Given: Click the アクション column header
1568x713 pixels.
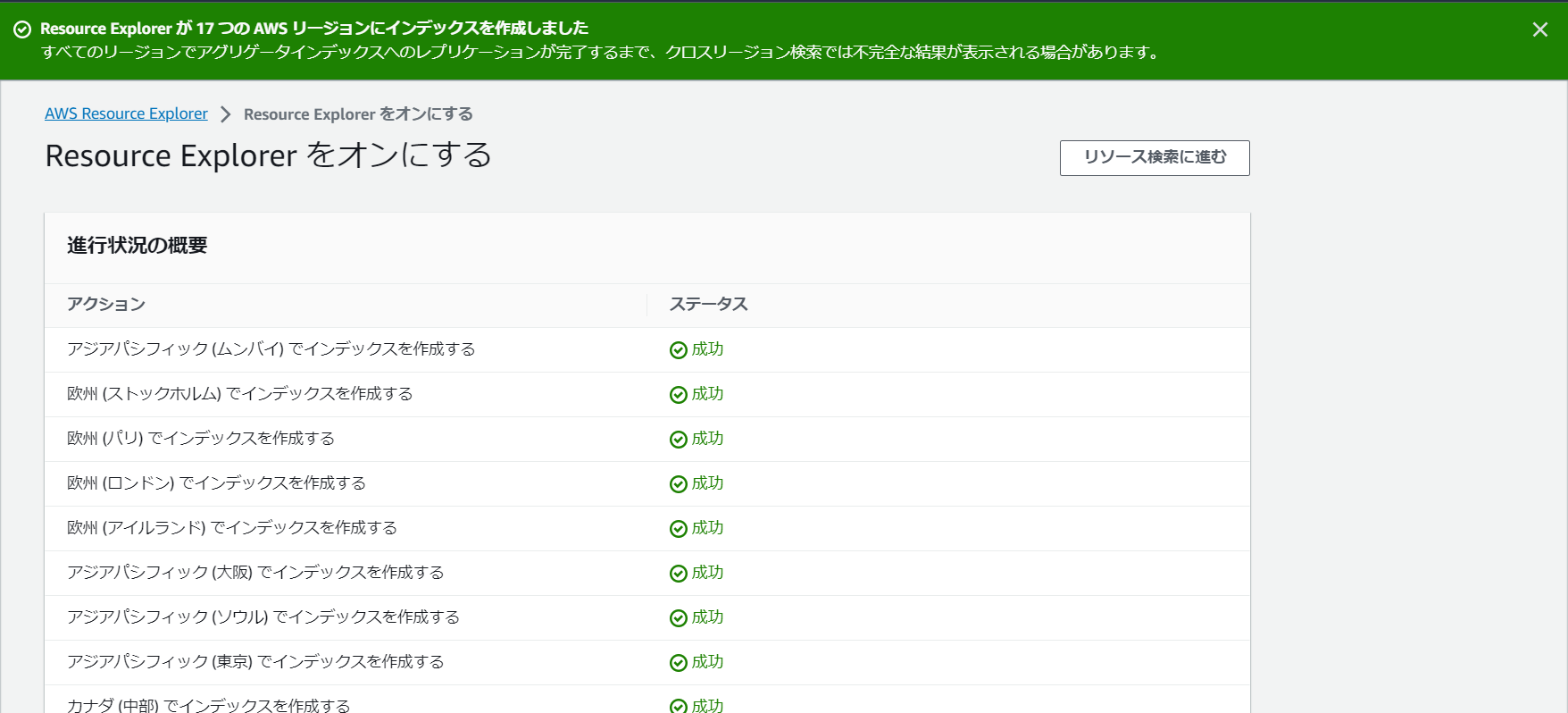Looking at the screenshot, I should [x=106, y=305].
